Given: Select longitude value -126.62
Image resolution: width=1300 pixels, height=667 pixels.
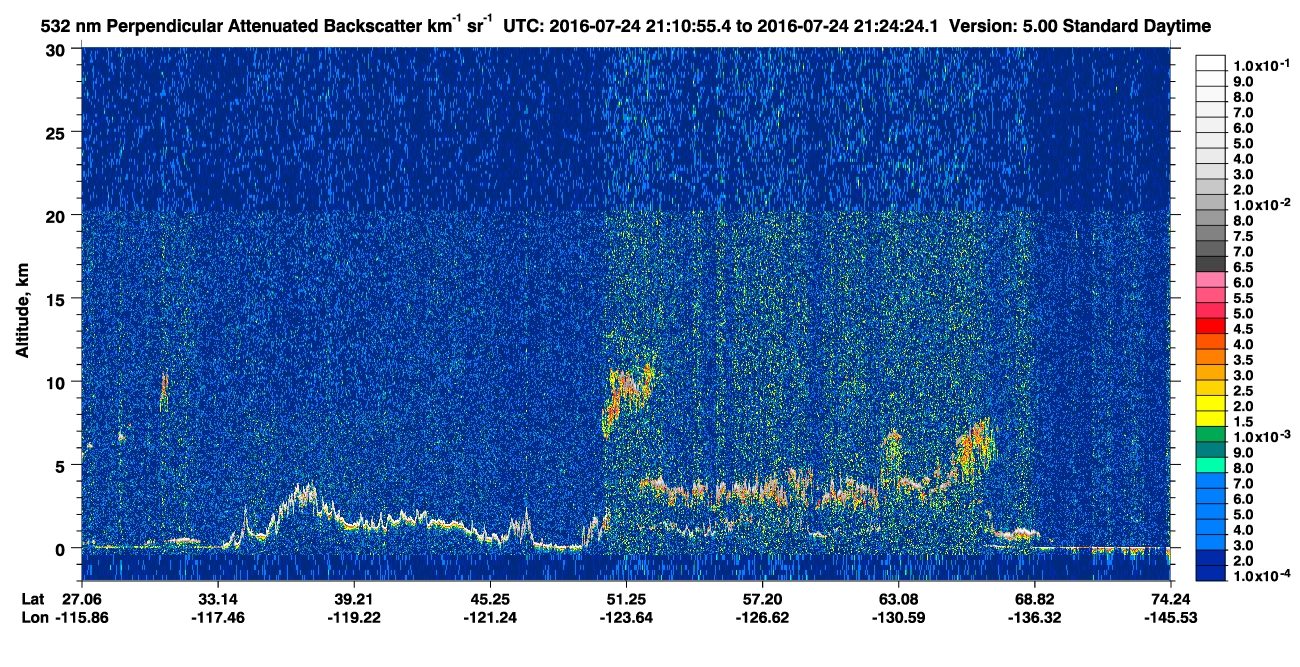Looking at the screenshot, I should pos(762,618).
